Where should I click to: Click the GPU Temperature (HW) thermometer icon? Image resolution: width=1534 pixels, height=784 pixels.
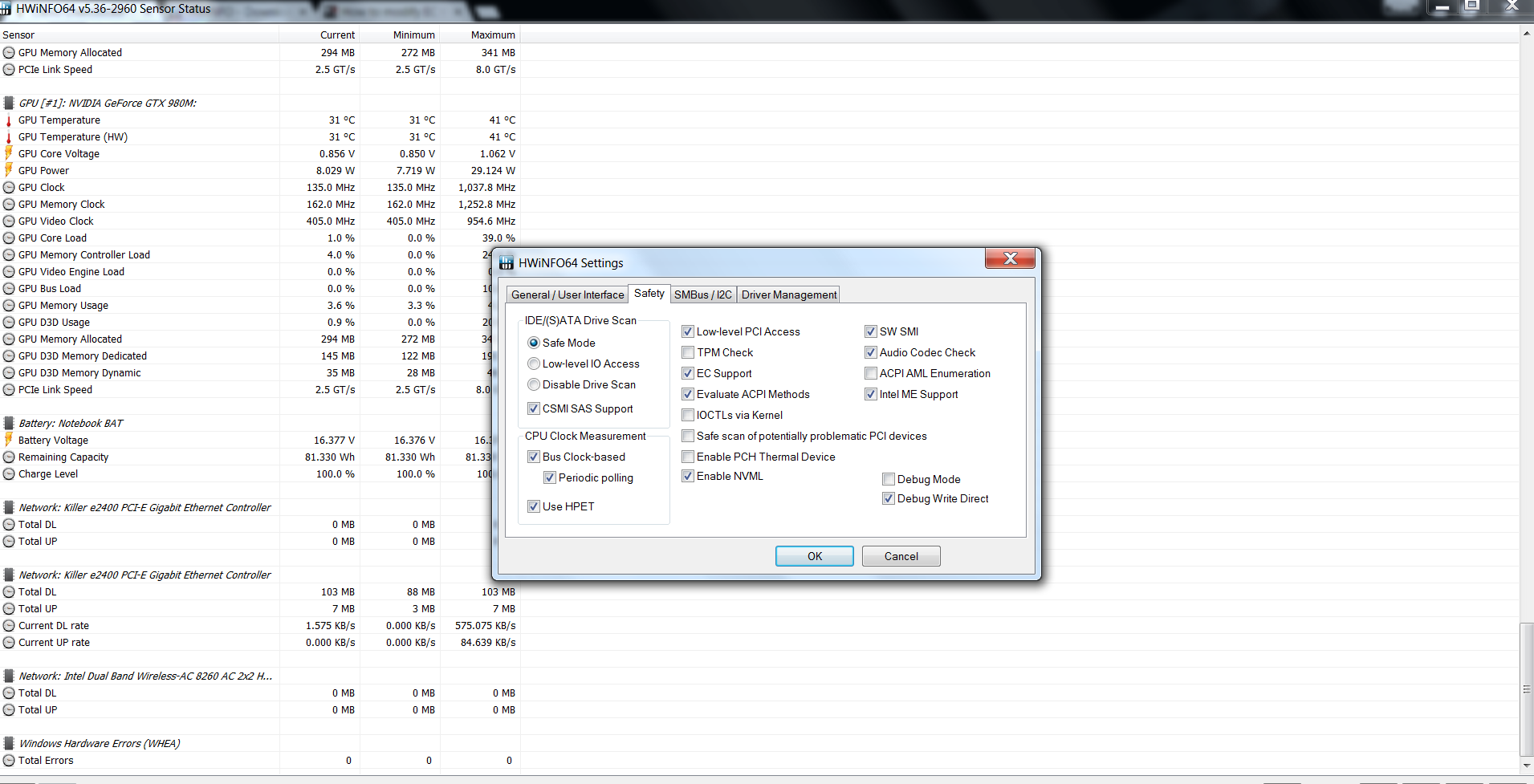pos(9,137)
